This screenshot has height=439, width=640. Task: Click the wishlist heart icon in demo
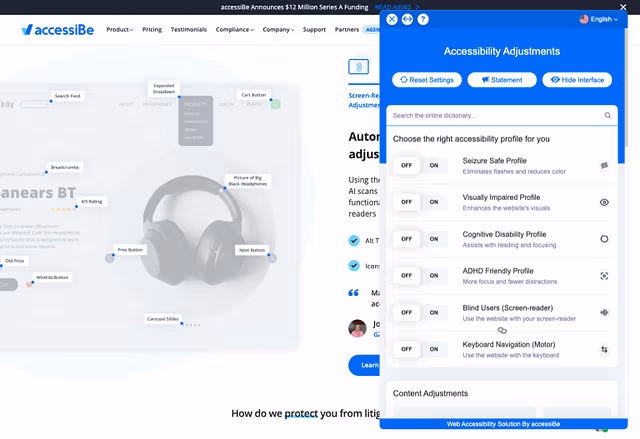[x=29, y=284]
